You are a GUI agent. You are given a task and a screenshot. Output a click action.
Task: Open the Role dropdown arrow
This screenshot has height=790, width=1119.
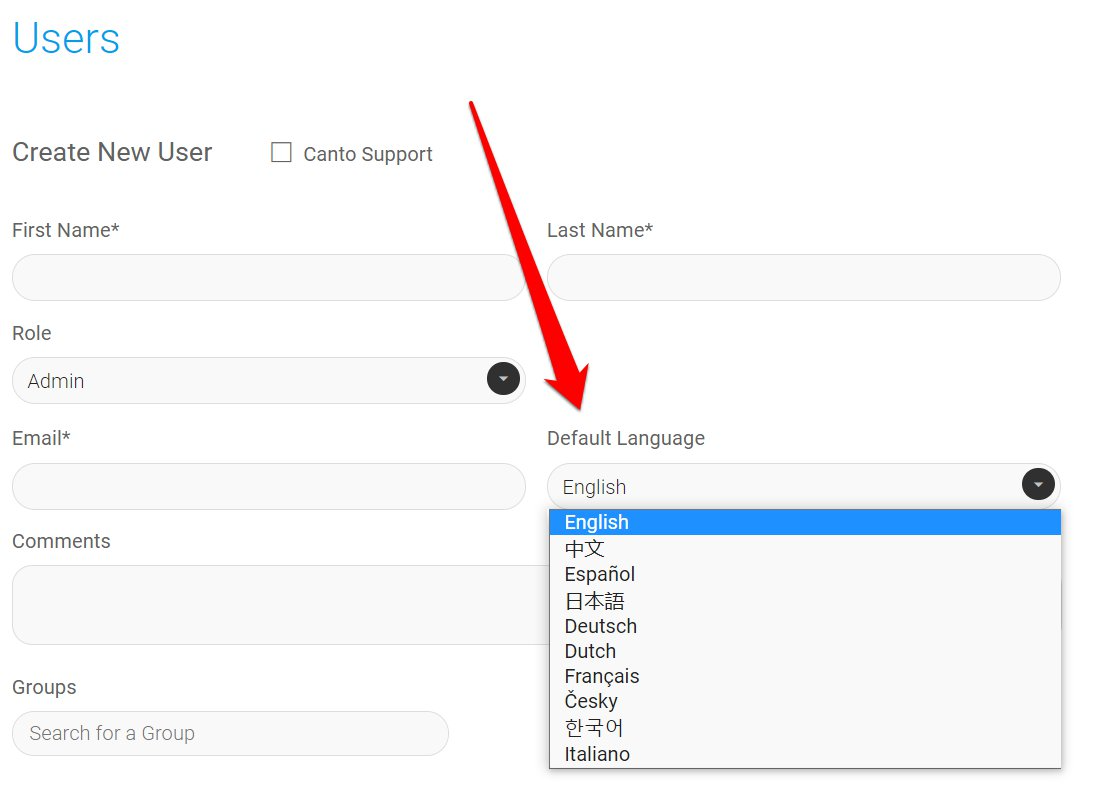coord(503,380)
